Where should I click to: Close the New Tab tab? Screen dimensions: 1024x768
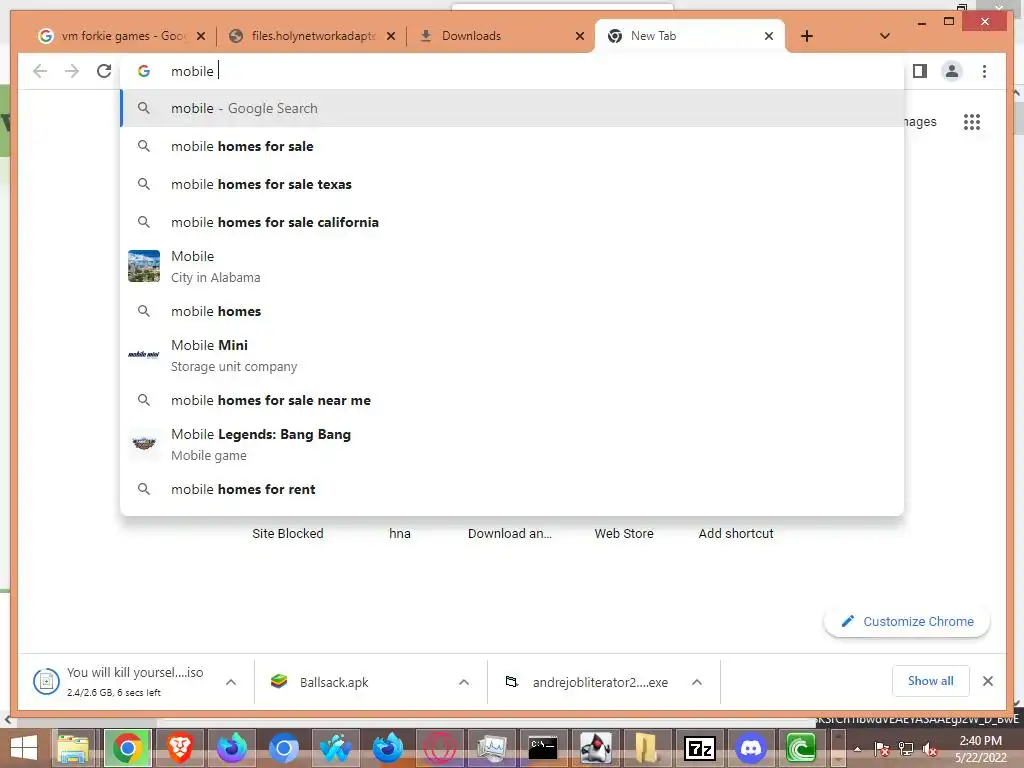[x=769, y=36]
